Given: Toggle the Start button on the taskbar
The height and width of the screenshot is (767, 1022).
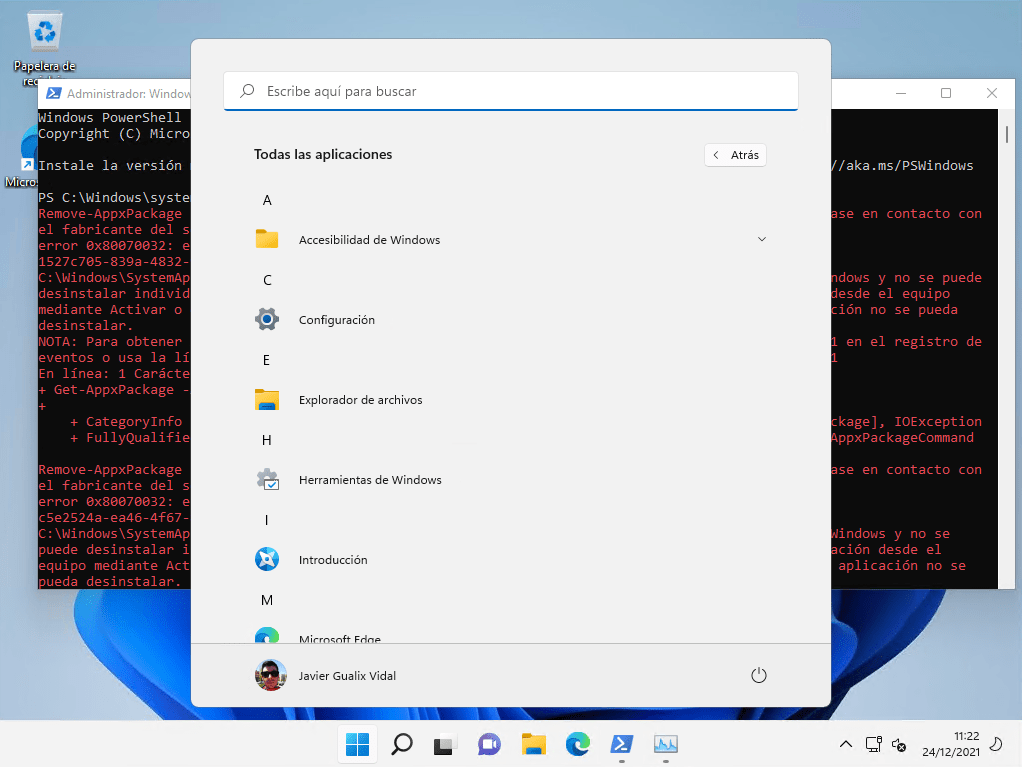Looking at the screenshot, I should [357, 744].
